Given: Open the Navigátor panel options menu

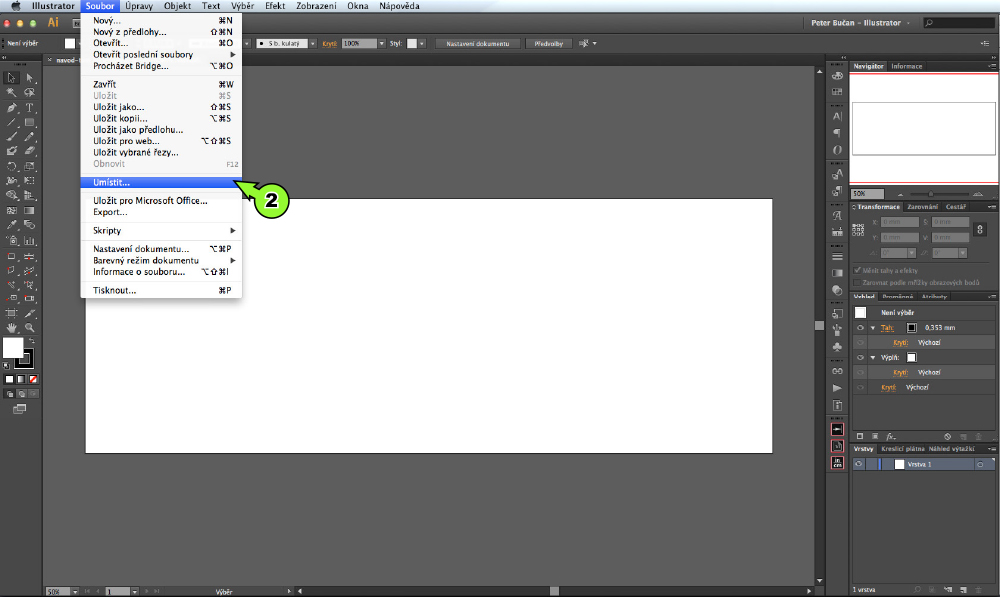Looking at the screenshot, I should (x=992, y=66).
